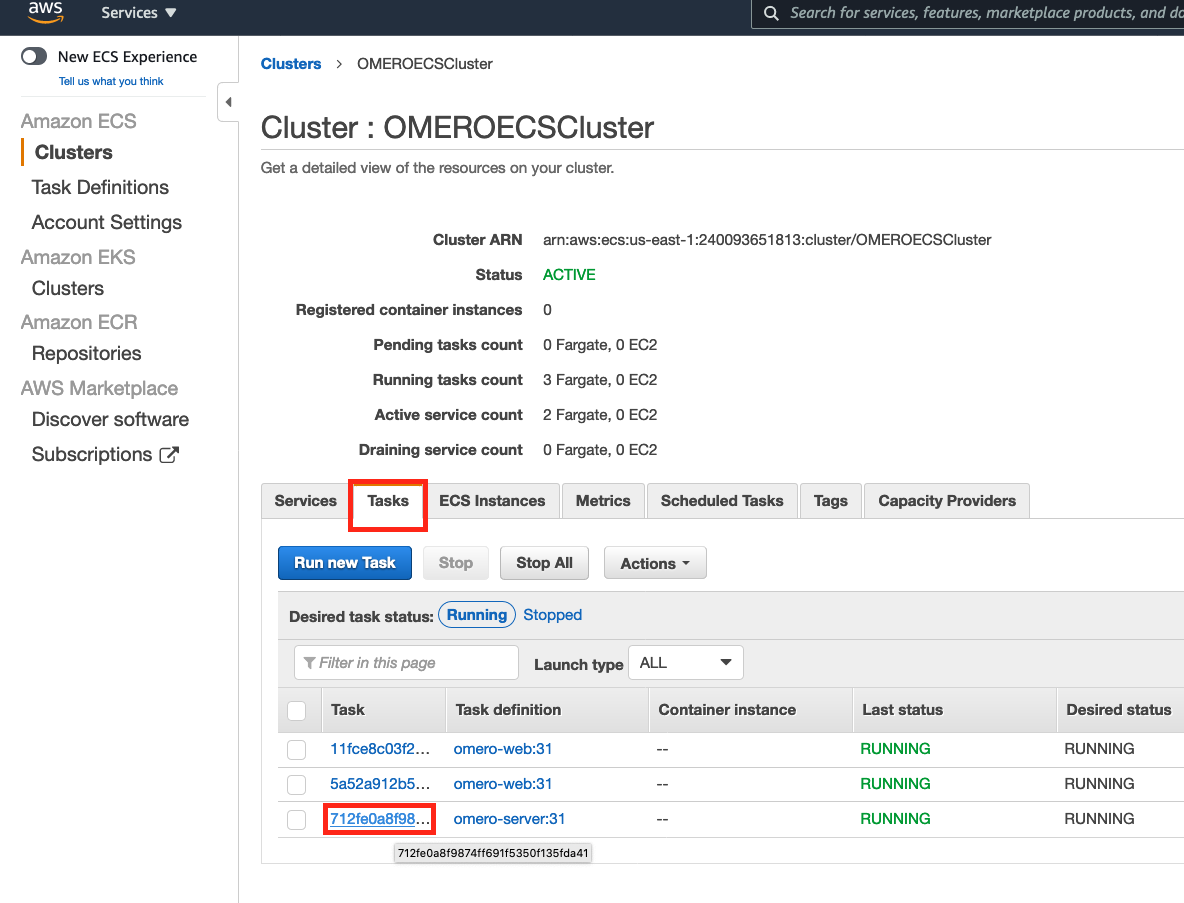Click '2 Fargate, 0 EC2' active service value
Image resolution: width=1184 pixels, height=903 pixels.
click(x=600, y=415)
